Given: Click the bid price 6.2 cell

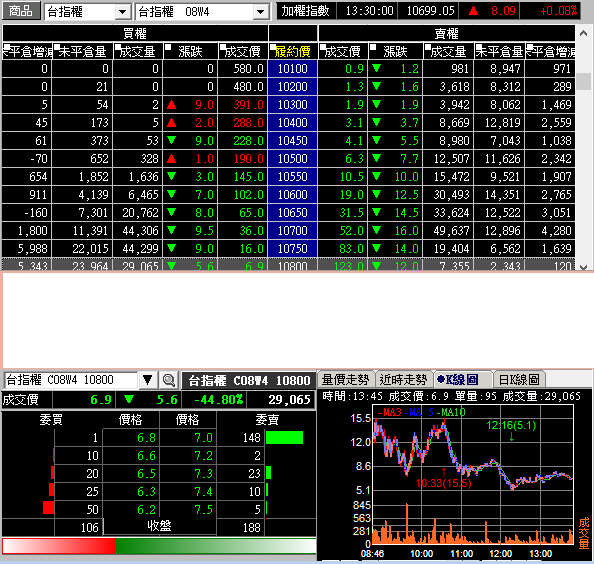Looking at the screenshot, I should pyautogui.click(x=131, y=510).
